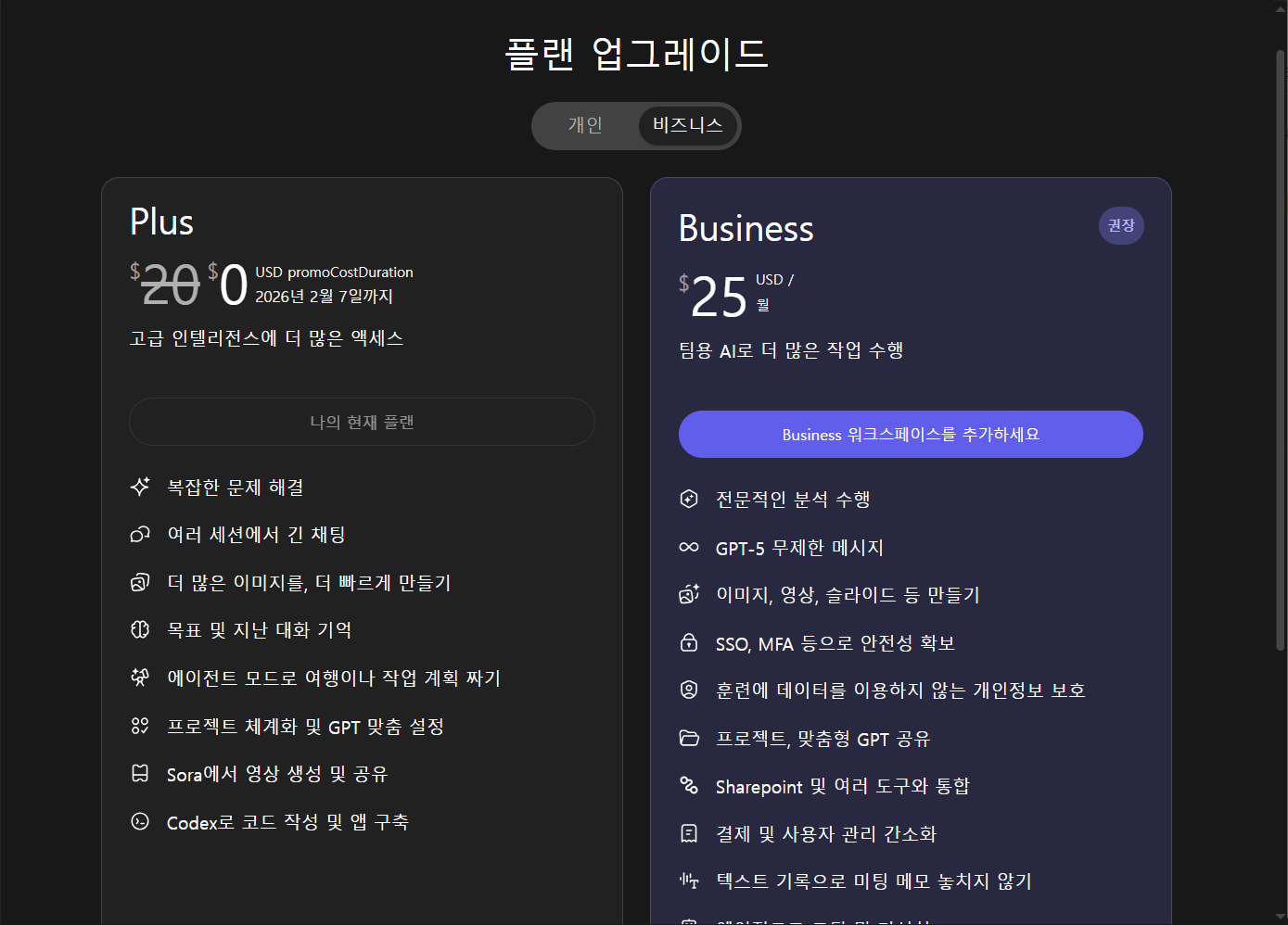
Task: Click the Sora icon beside 영상 생성 및 공유
Action: 140,773
